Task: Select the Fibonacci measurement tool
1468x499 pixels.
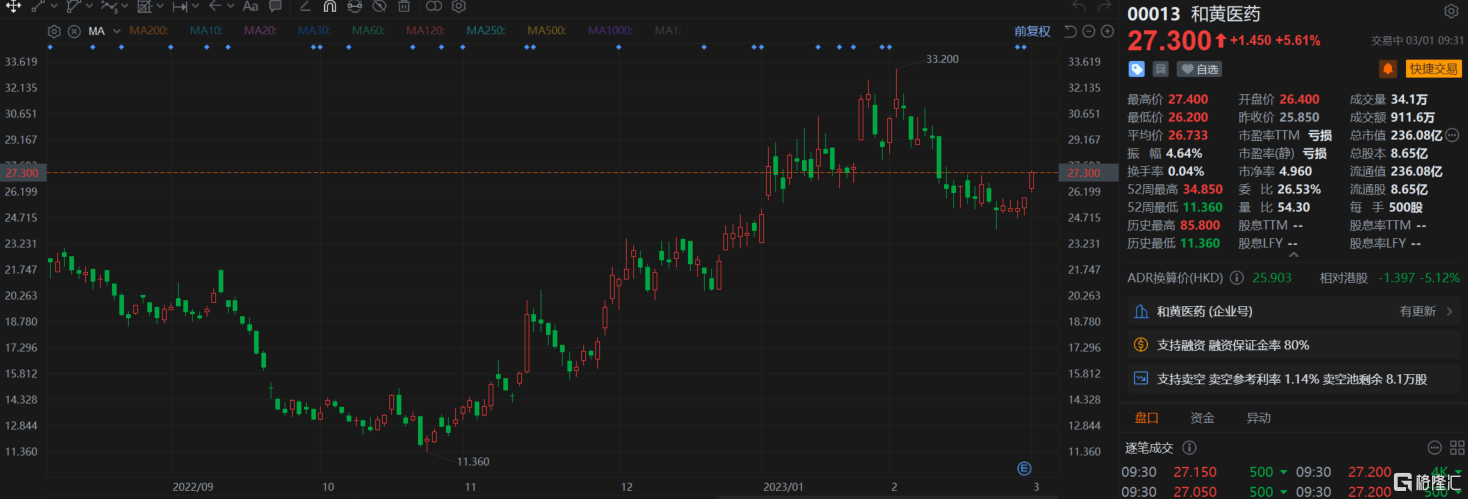Action: pos(145,6)
